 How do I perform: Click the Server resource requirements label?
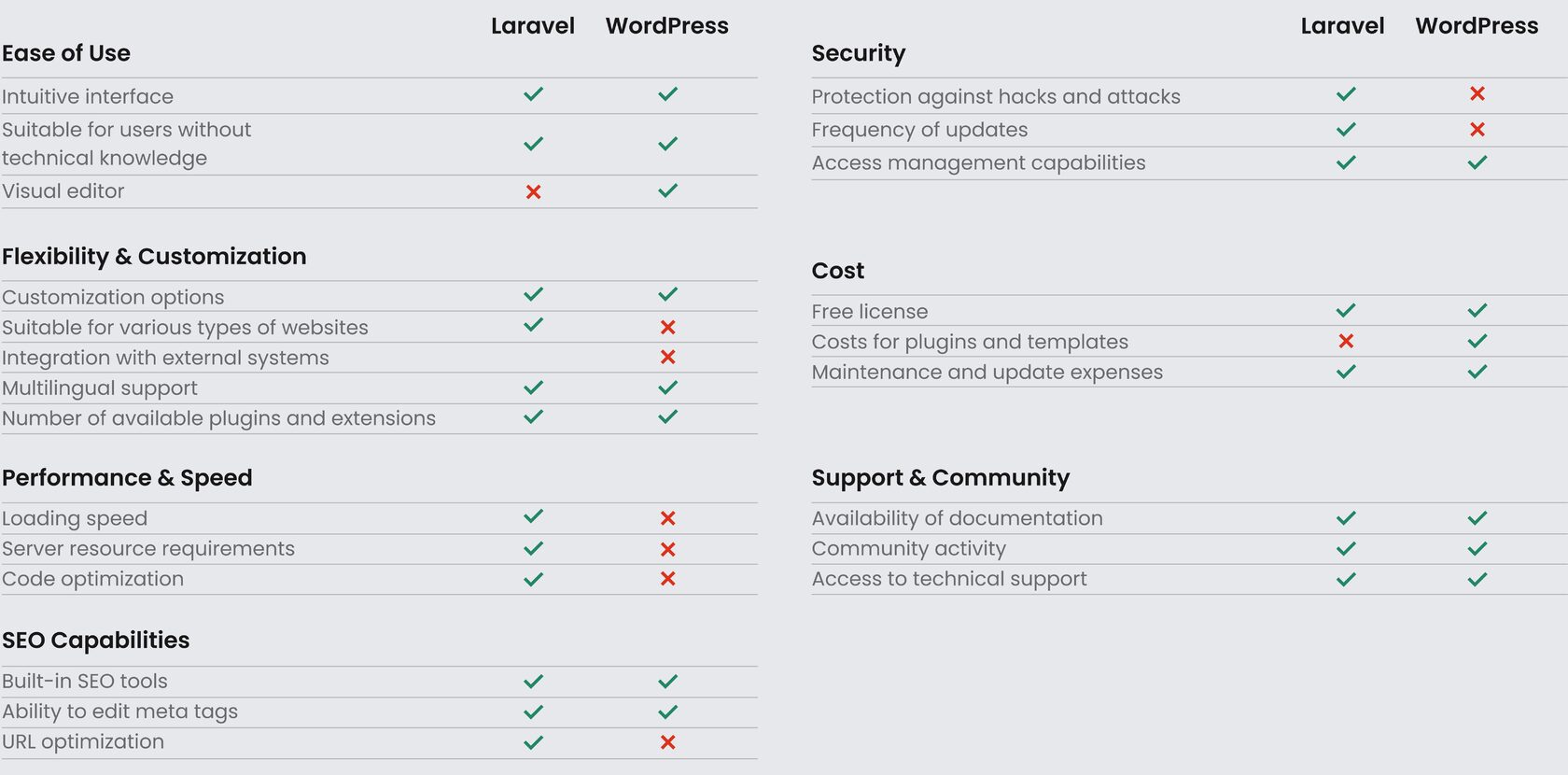[x=148, y=549]
